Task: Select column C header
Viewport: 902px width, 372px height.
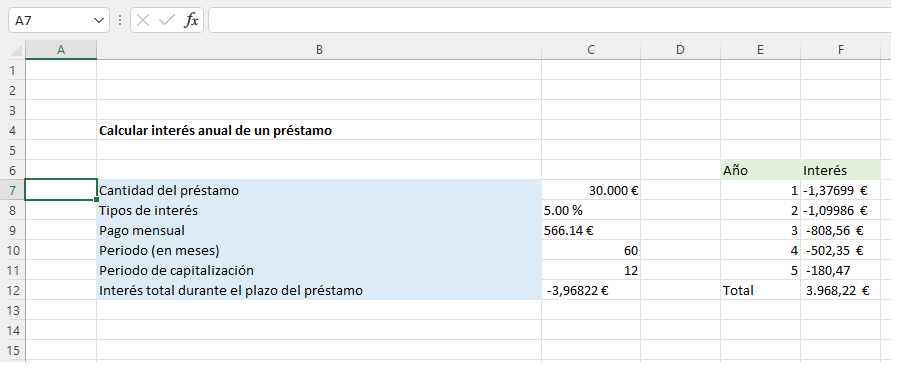Action: pos(591,51)
